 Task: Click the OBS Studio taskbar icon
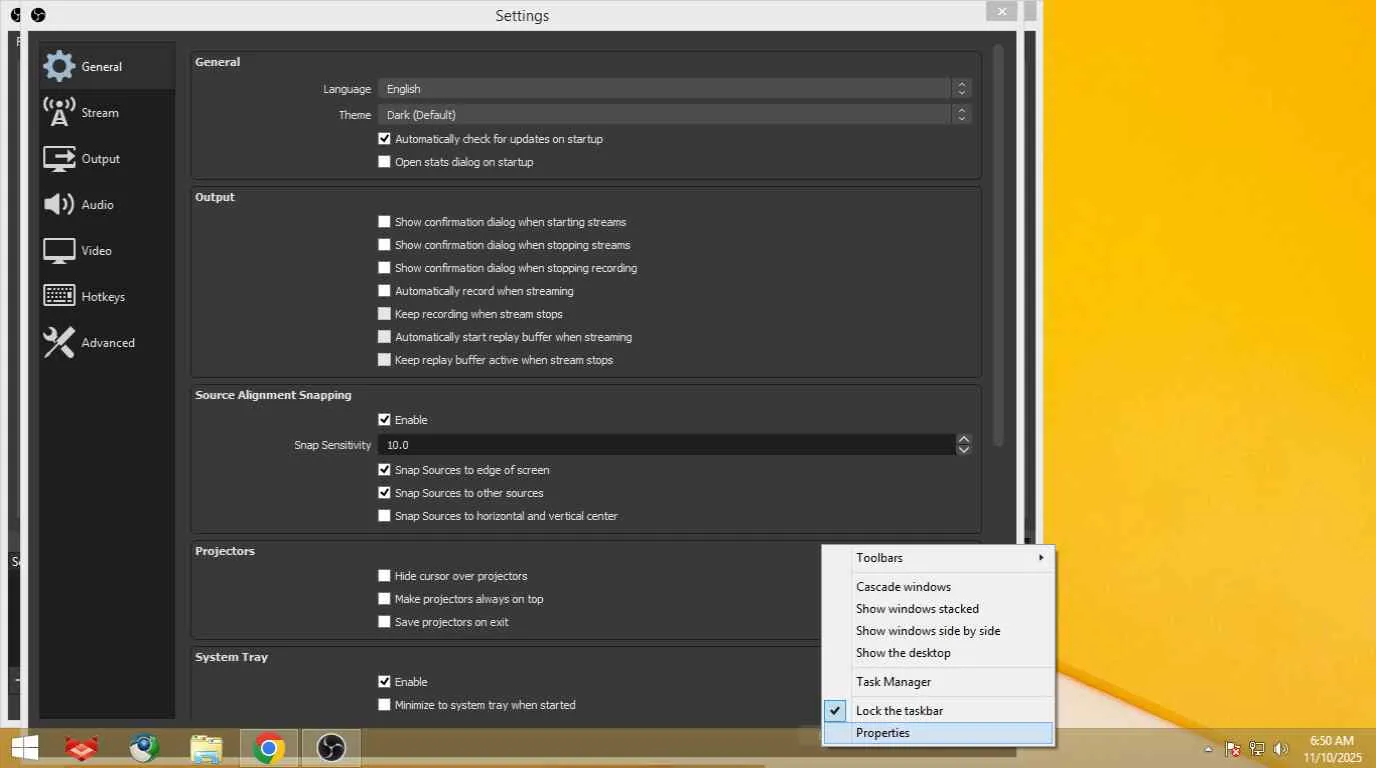(x=330, y=748)
